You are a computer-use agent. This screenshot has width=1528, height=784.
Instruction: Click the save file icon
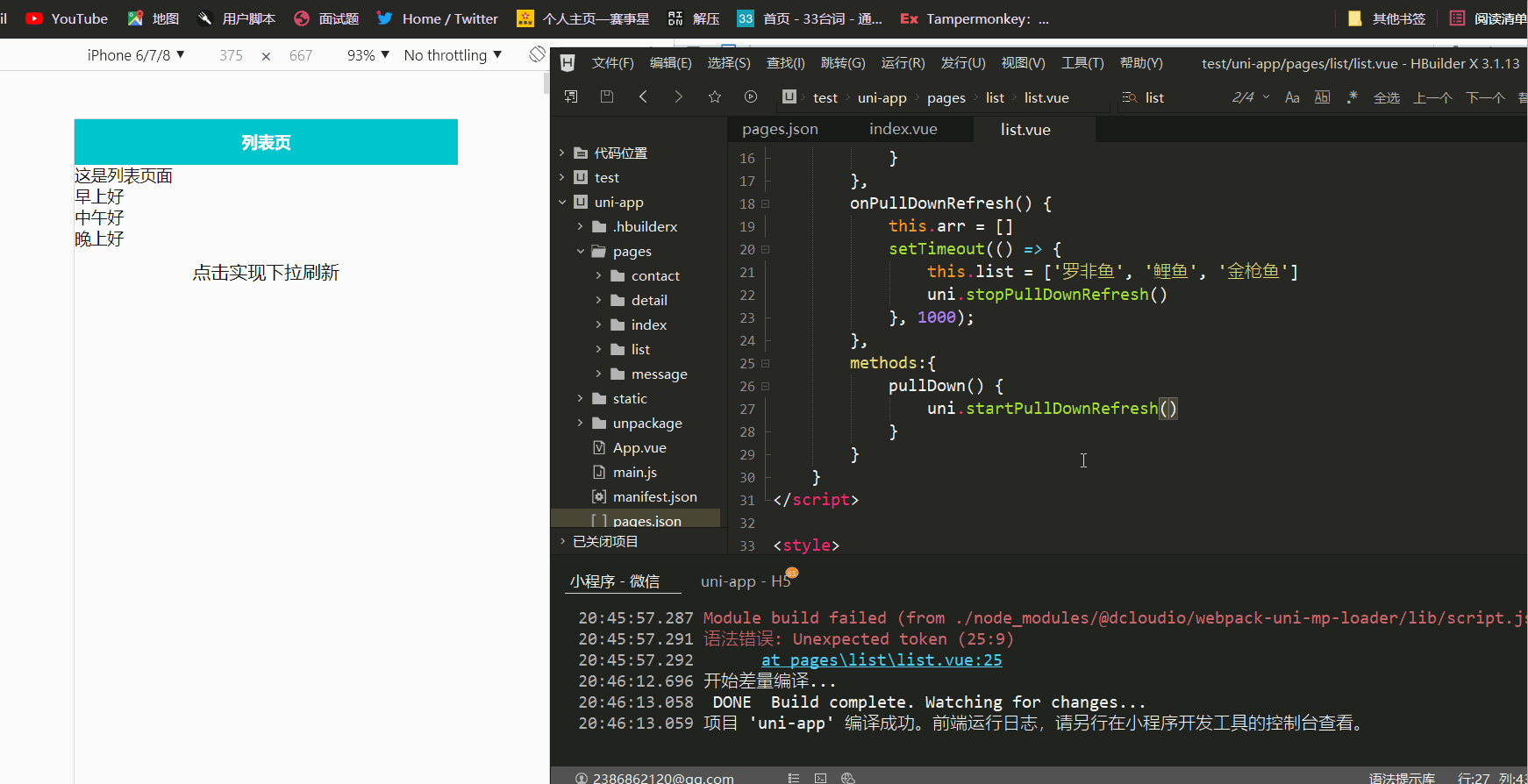[607, 96]
